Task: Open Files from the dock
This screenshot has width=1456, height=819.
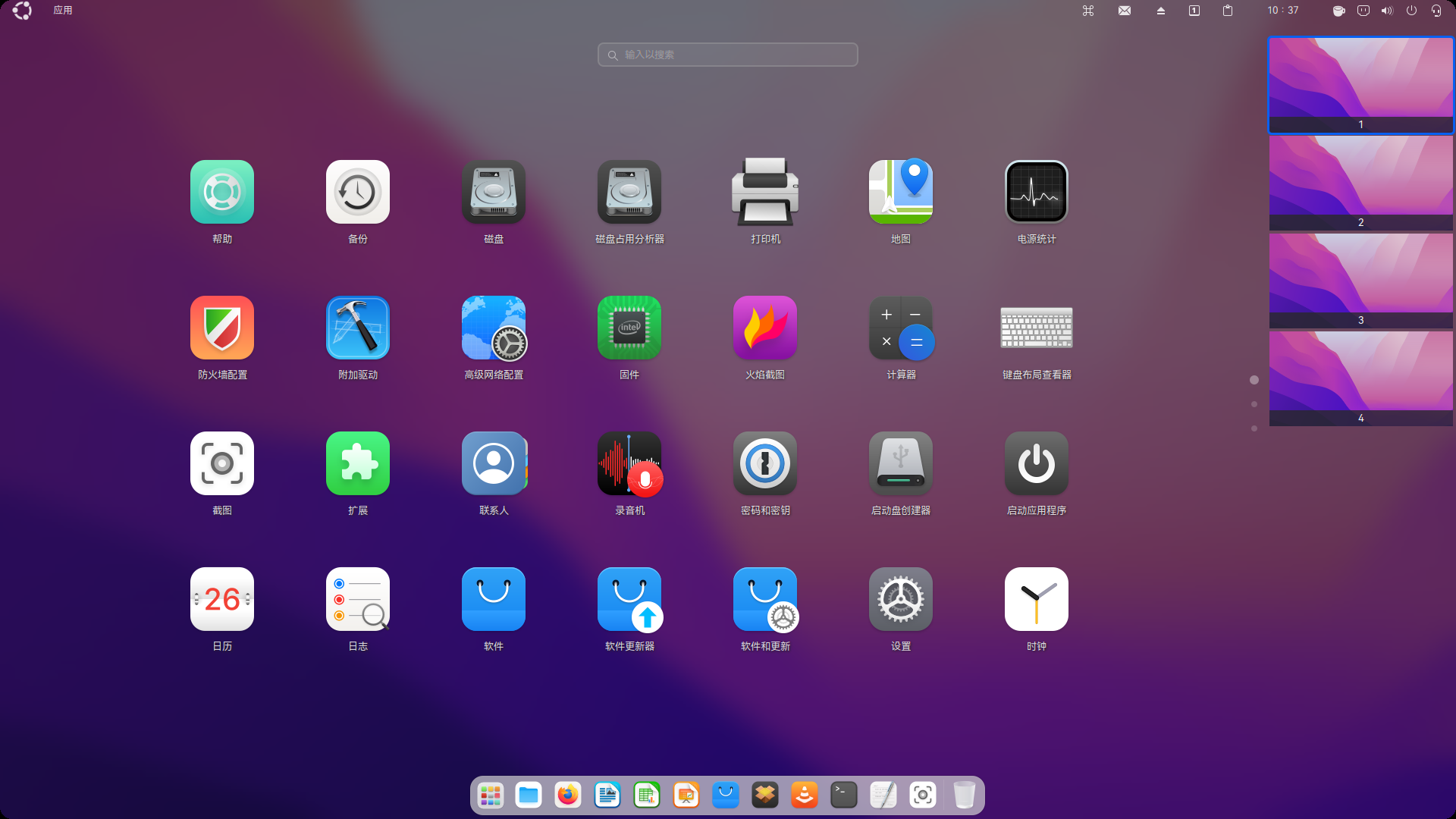Action: click(529, 795)
